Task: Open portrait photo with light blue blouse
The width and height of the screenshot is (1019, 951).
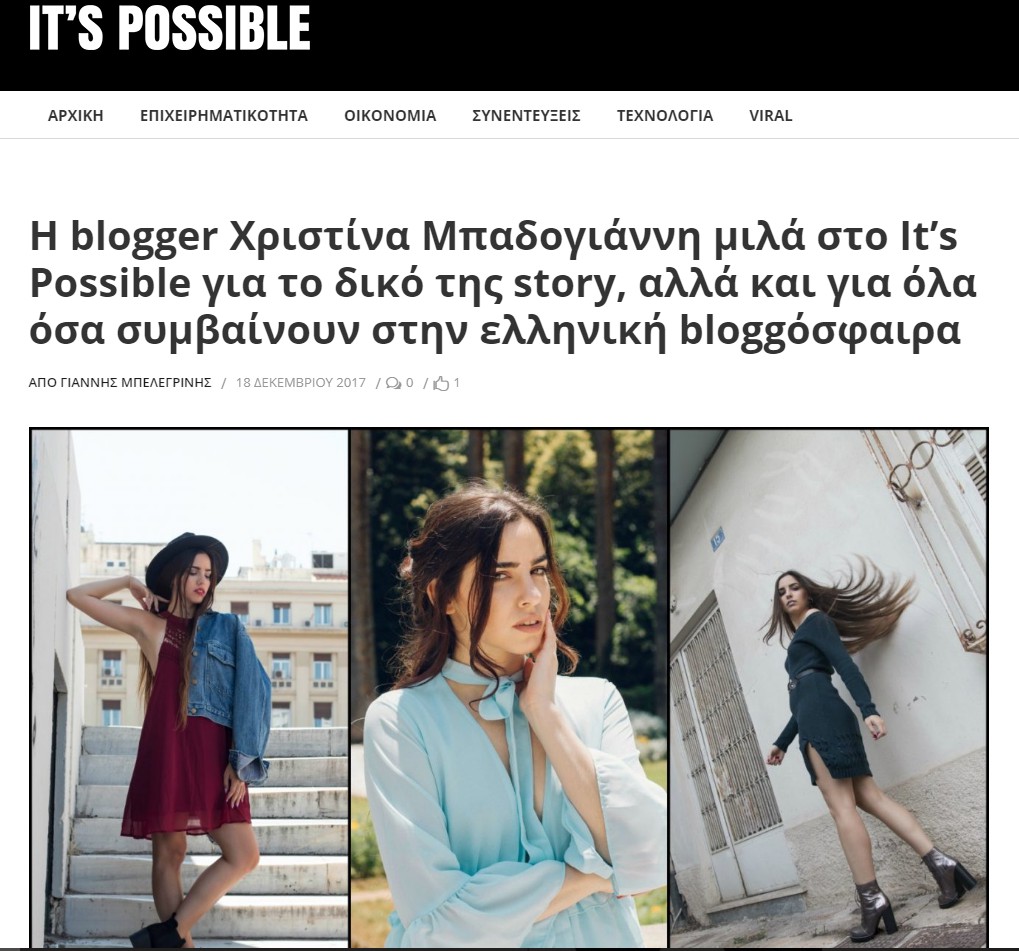Action: (x=509, y=688)
